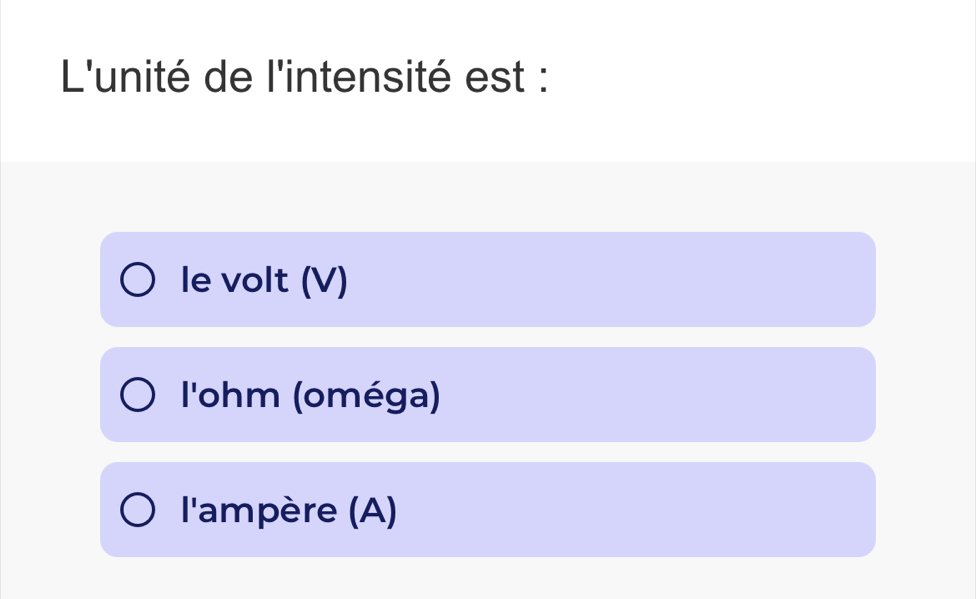Choose the answer card "le volt (V)"
This screenshot has height=599, width=976.
pos(487,280)
